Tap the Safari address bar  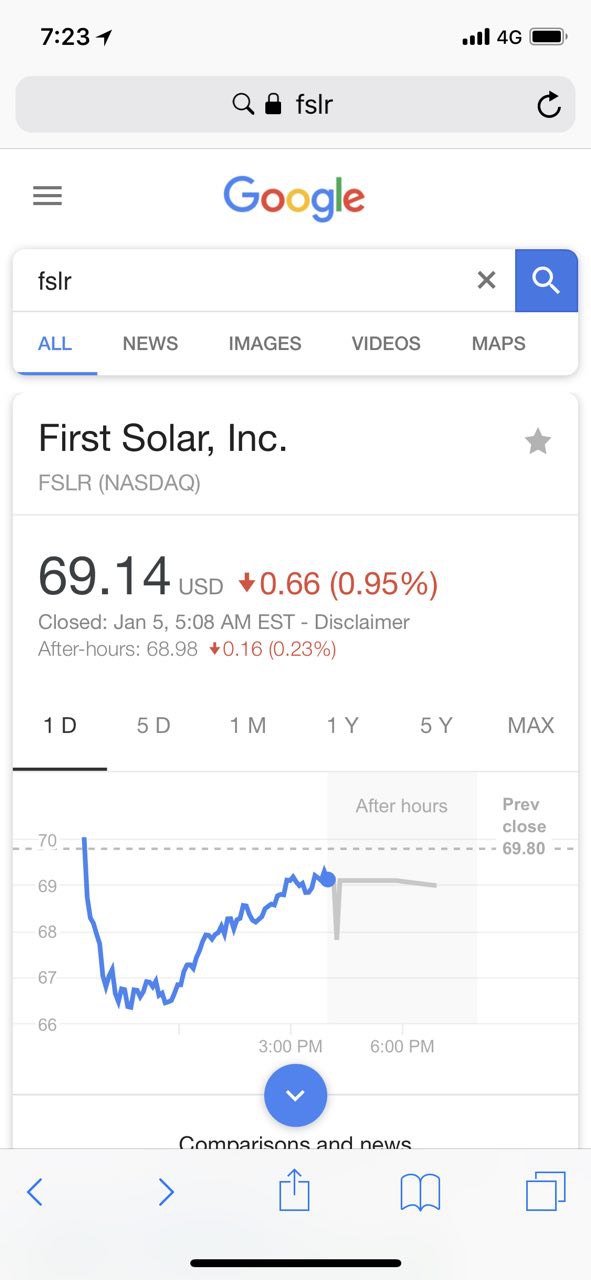(295, 104)
